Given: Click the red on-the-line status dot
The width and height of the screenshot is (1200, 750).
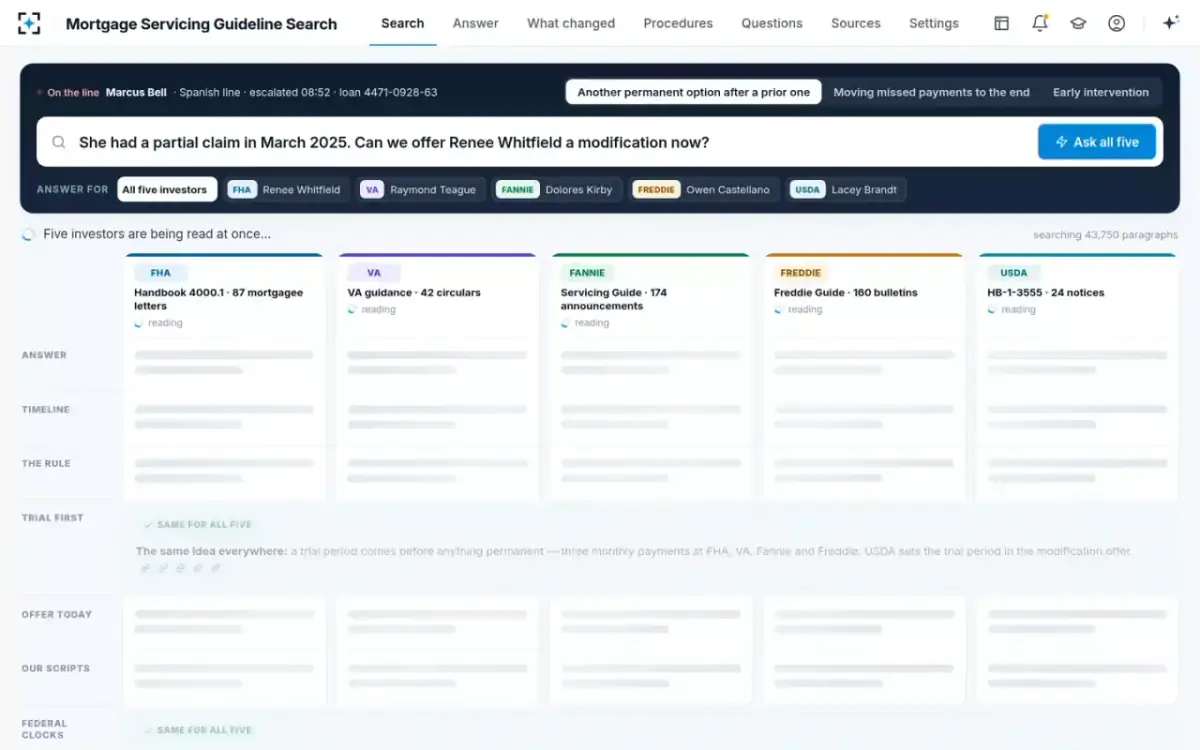Looking at the screenshot, I should [x=40, y=93].
